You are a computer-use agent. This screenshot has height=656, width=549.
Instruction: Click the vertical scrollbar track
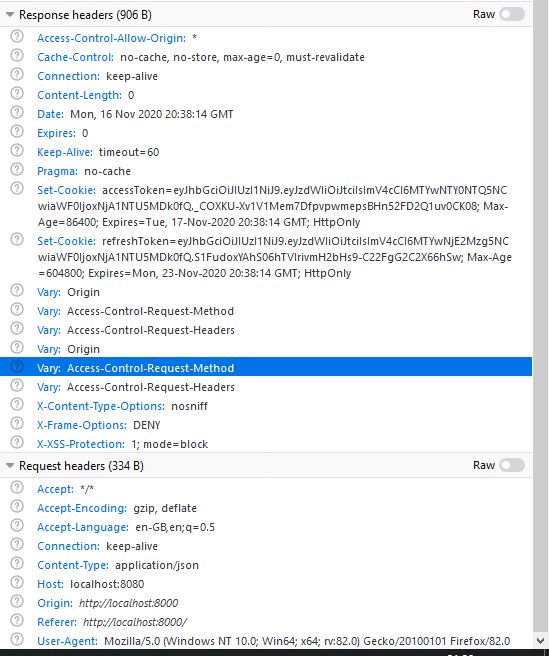click(541, 316)
